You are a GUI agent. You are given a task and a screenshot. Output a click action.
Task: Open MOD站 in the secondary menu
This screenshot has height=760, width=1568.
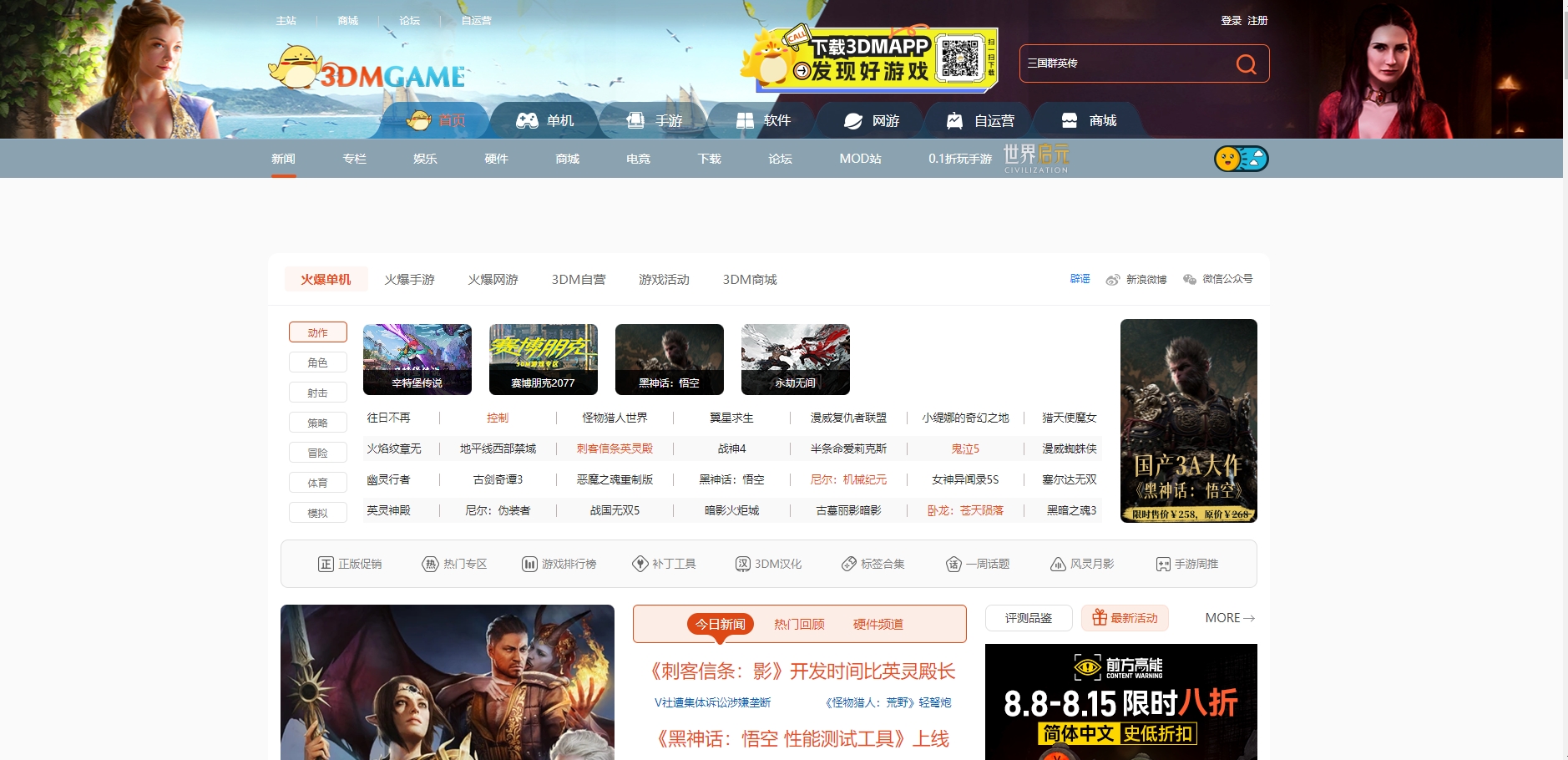coord(860,159)
